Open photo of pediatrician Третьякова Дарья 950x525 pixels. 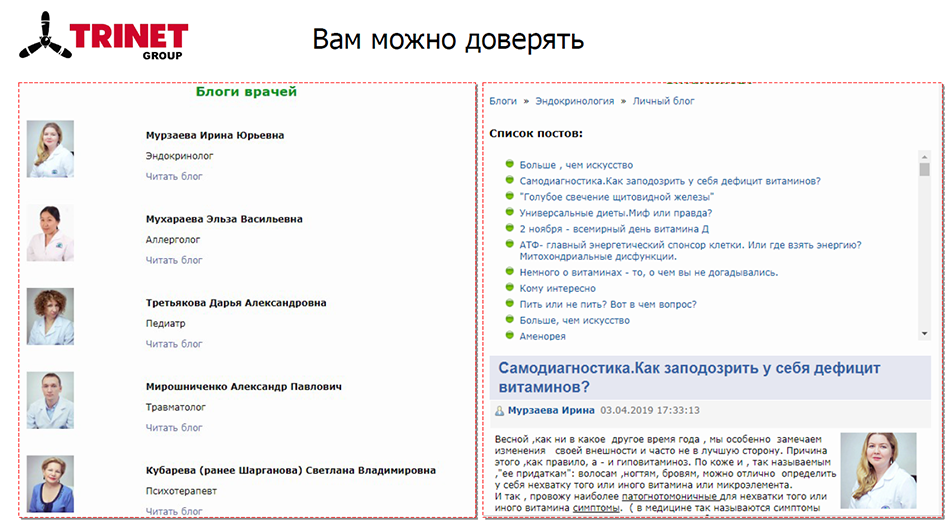coord(50,317)
